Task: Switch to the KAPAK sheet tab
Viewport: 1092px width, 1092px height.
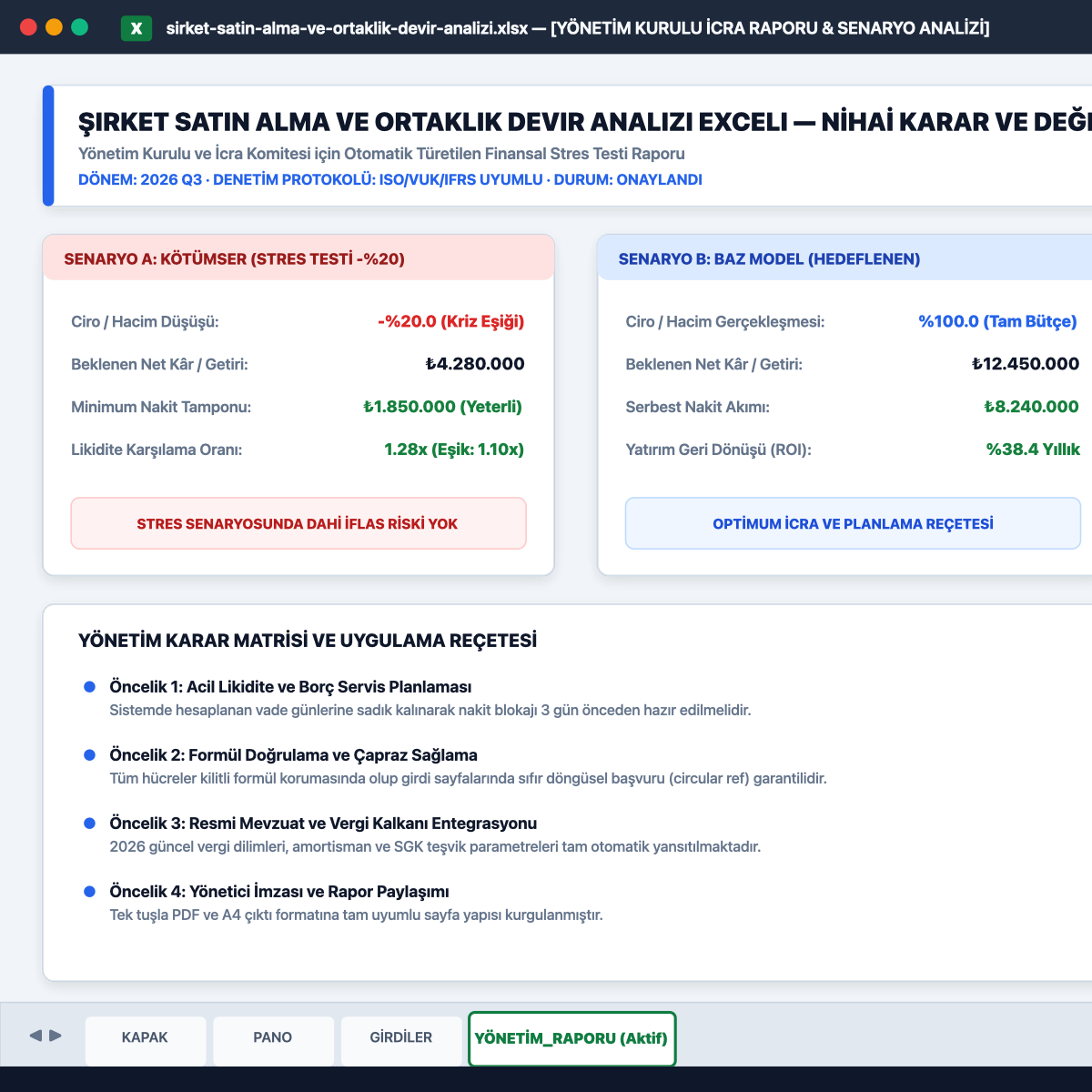Action: [146, 1040]
